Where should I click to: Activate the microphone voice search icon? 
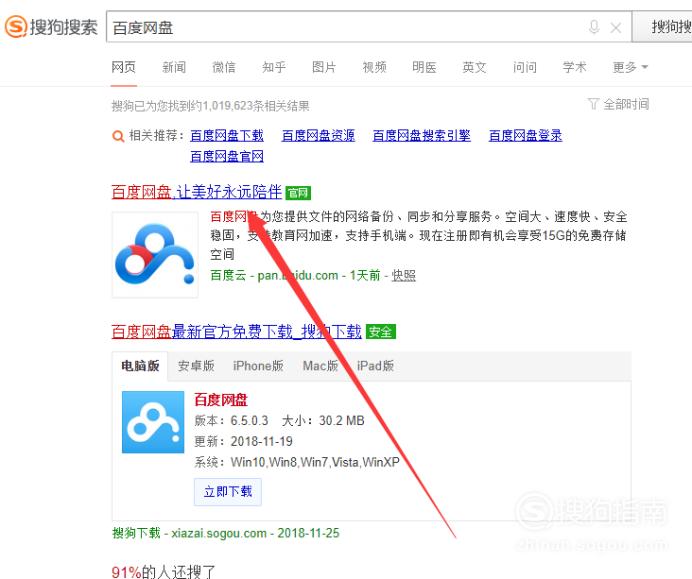594,27
